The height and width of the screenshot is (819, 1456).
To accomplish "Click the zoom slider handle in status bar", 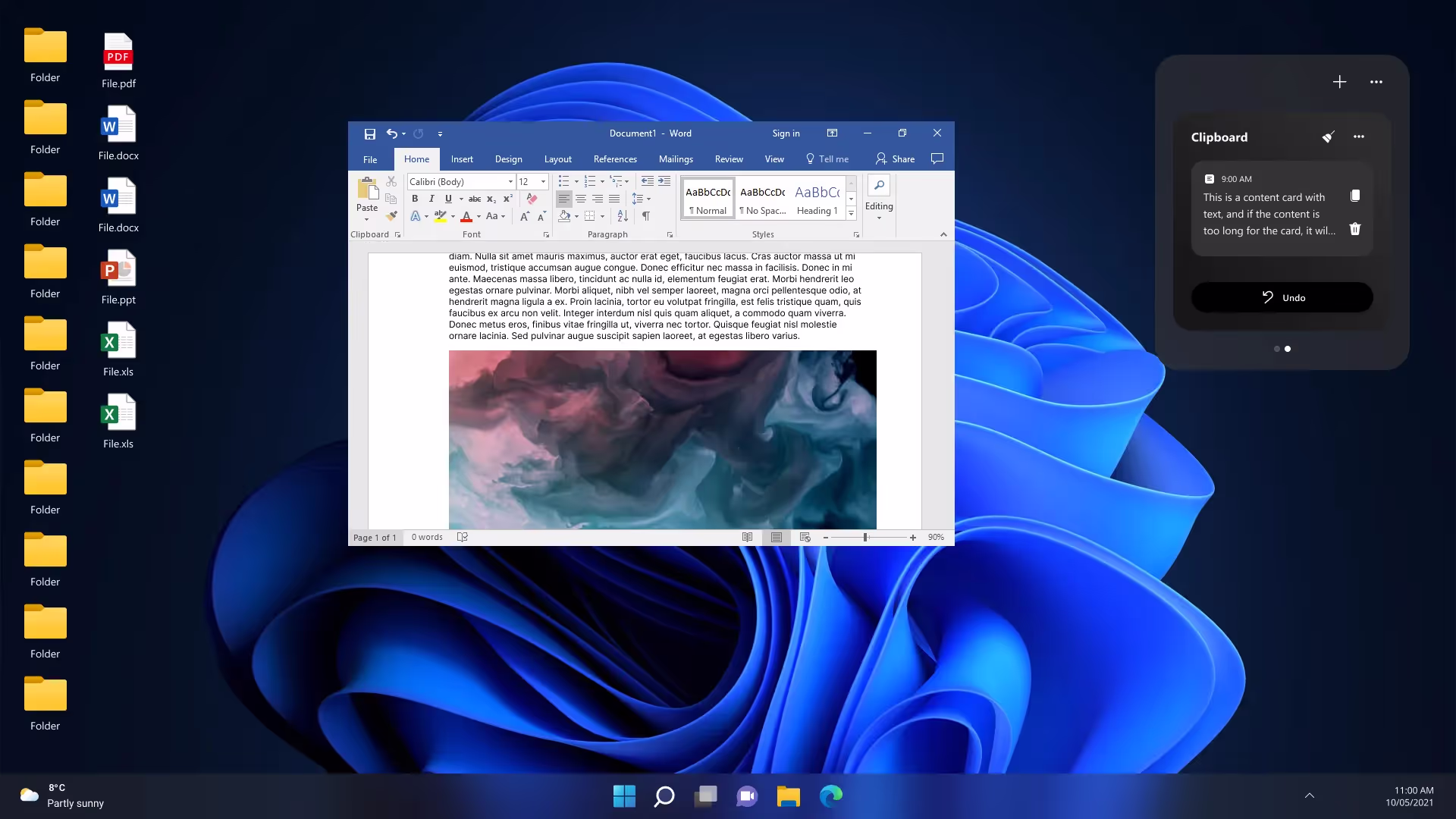I will 865,538.
